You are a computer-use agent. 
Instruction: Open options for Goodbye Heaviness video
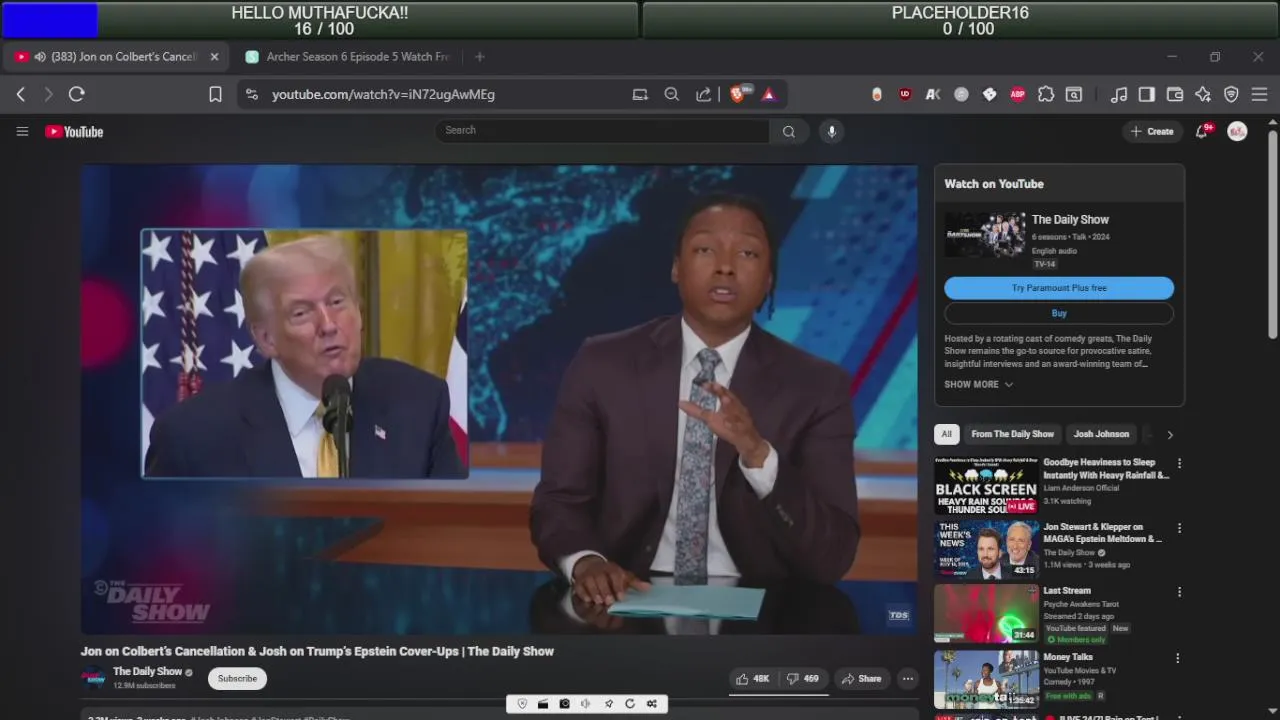(1179, 464)
